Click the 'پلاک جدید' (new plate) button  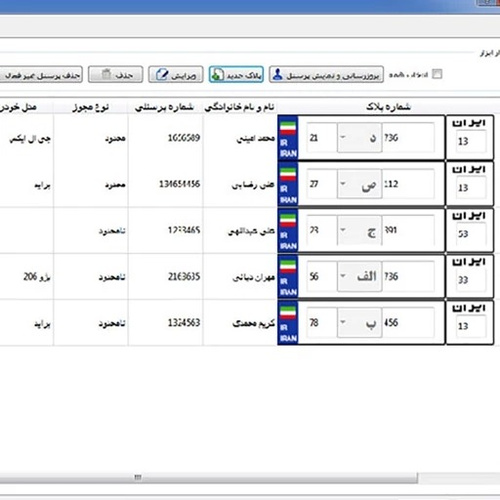coord(236,74)
